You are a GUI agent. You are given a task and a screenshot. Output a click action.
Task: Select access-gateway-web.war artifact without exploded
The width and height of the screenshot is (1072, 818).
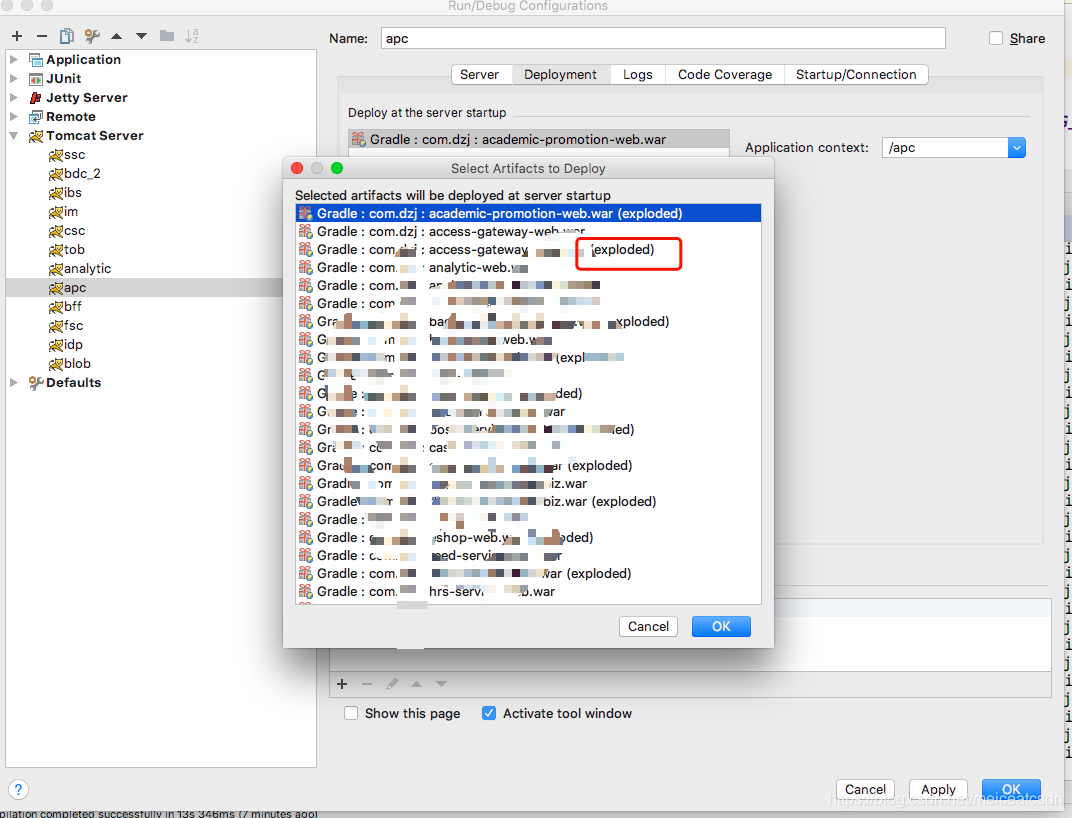click(x=528, y=231)
